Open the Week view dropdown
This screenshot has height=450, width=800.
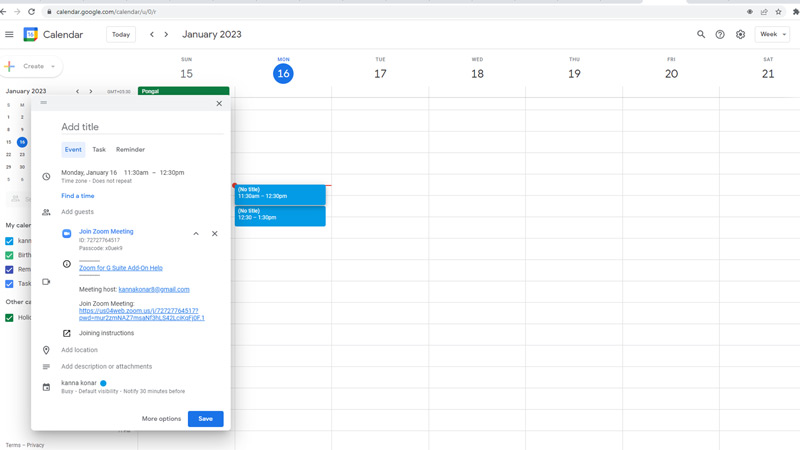(x=772, y=34)
